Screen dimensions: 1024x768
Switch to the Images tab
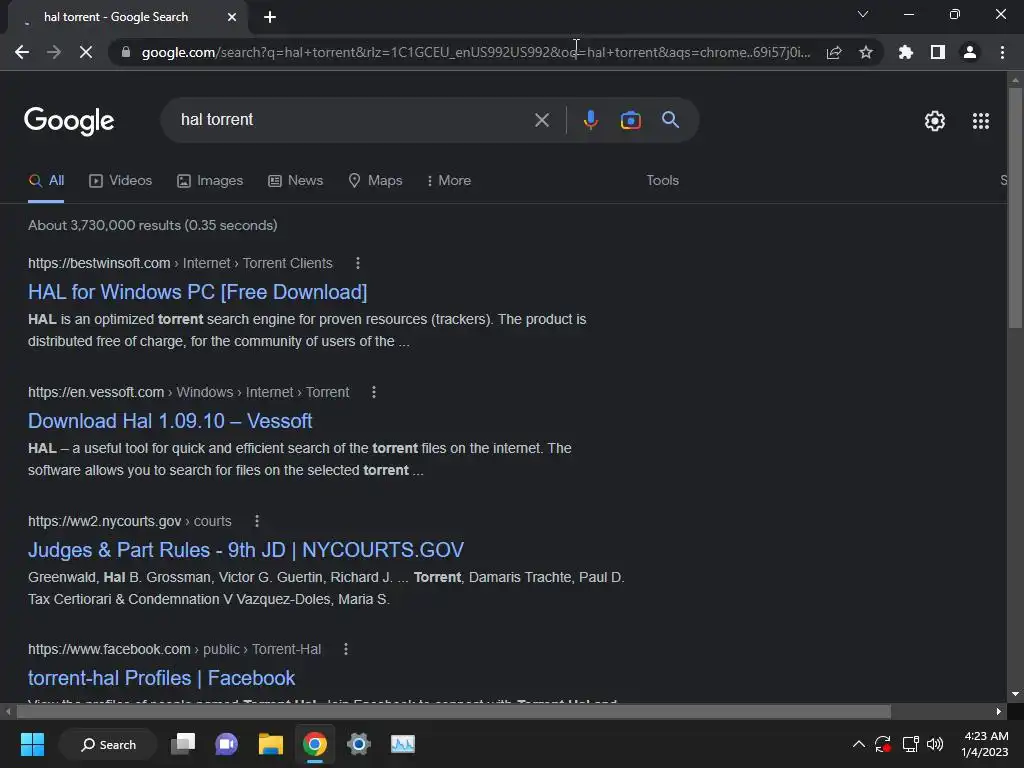point(210,181)
